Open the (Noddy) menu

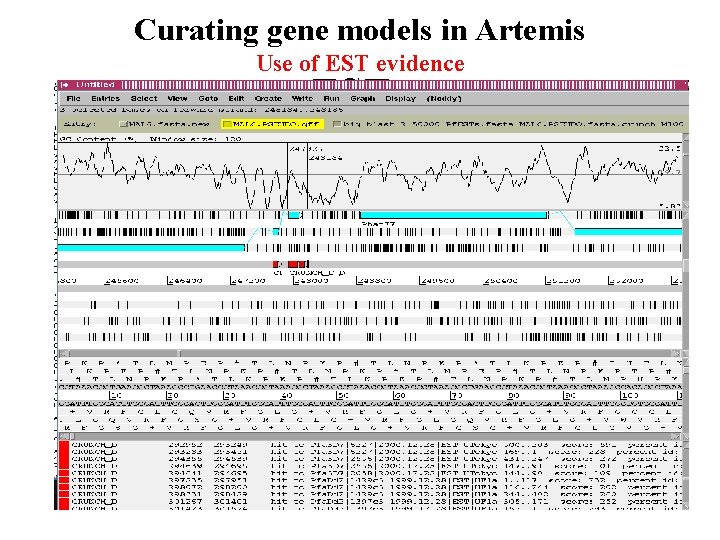point(444,98)
